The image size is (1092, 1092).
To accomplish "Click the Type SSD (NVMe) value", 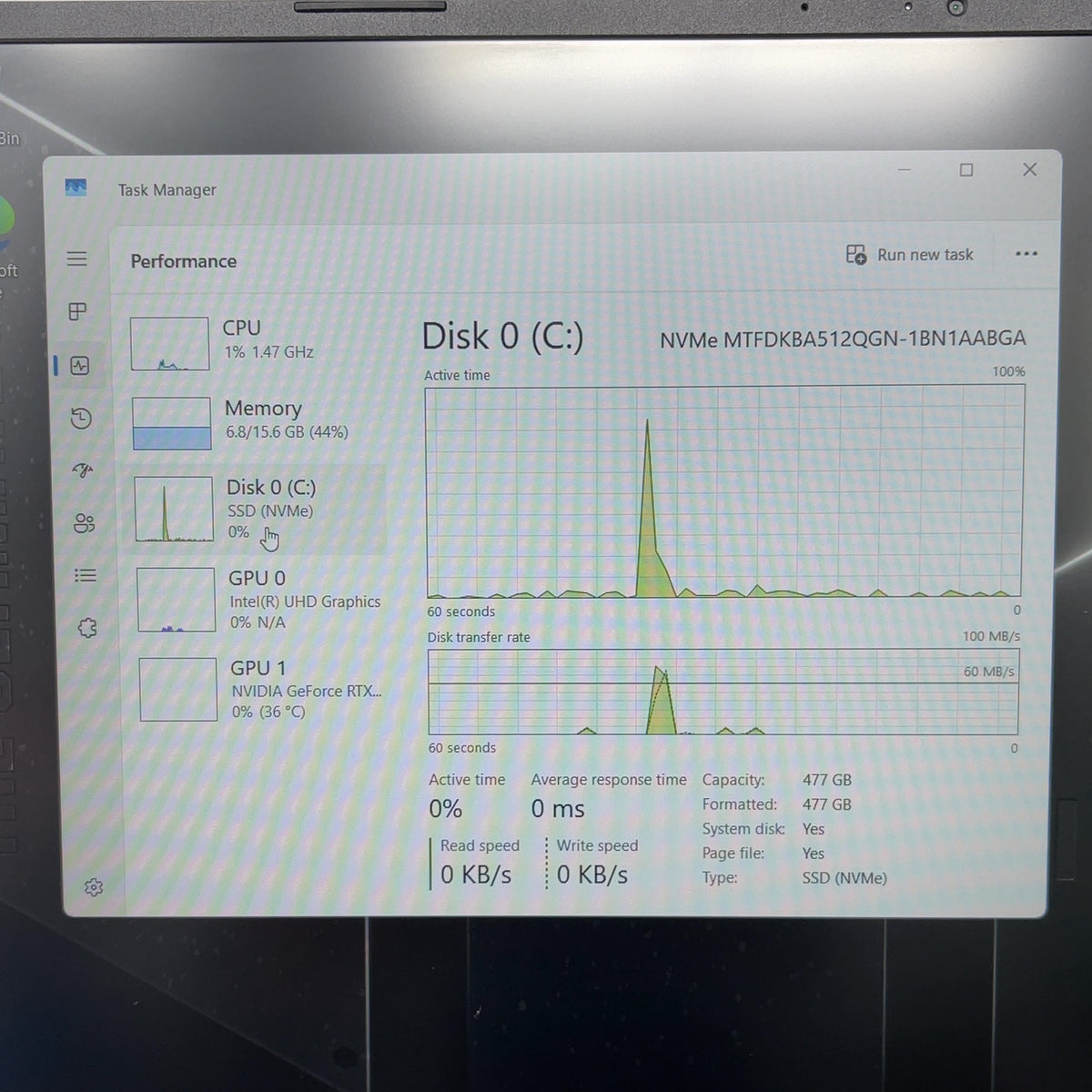I will (844, 878).
